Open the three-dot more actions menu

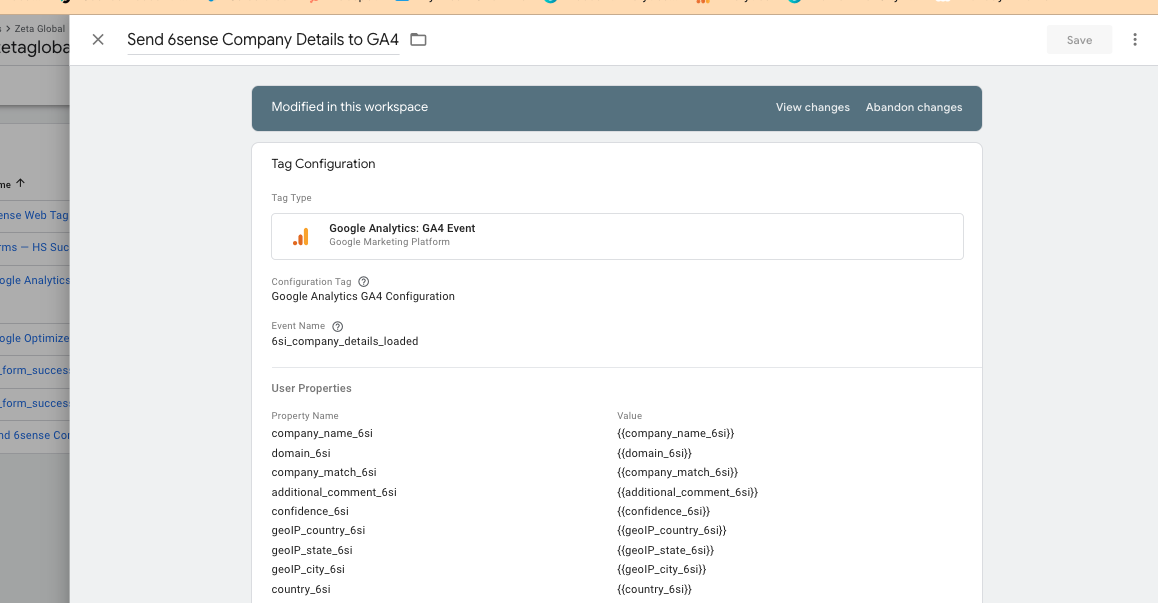click(1134, 39)
